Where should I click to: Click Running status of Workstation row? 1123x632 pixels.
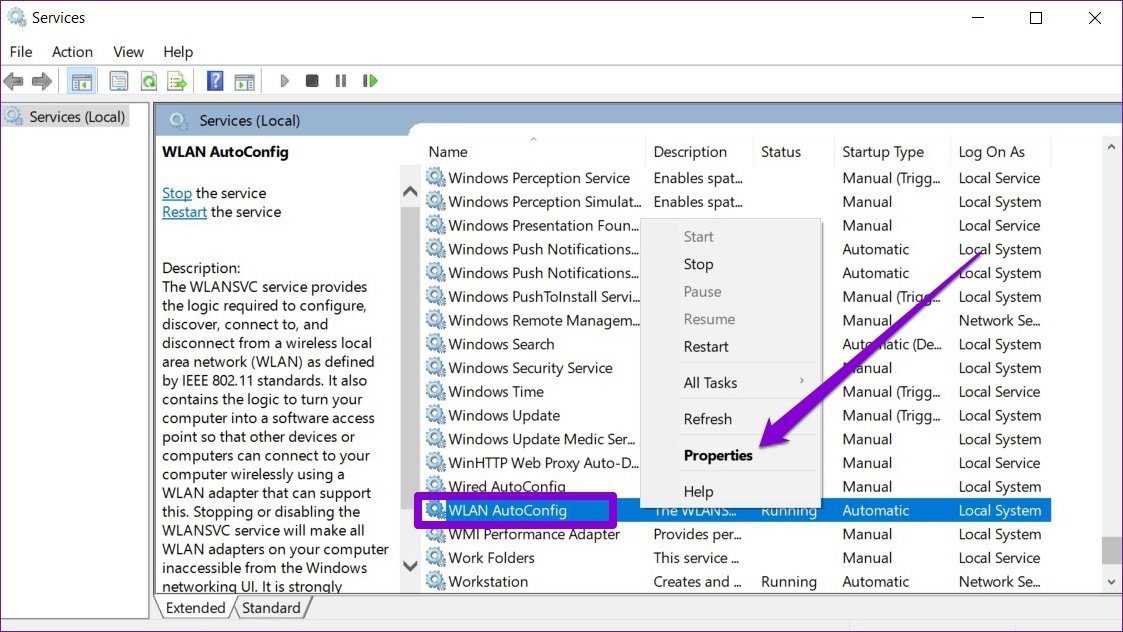[x=789, y=581]
